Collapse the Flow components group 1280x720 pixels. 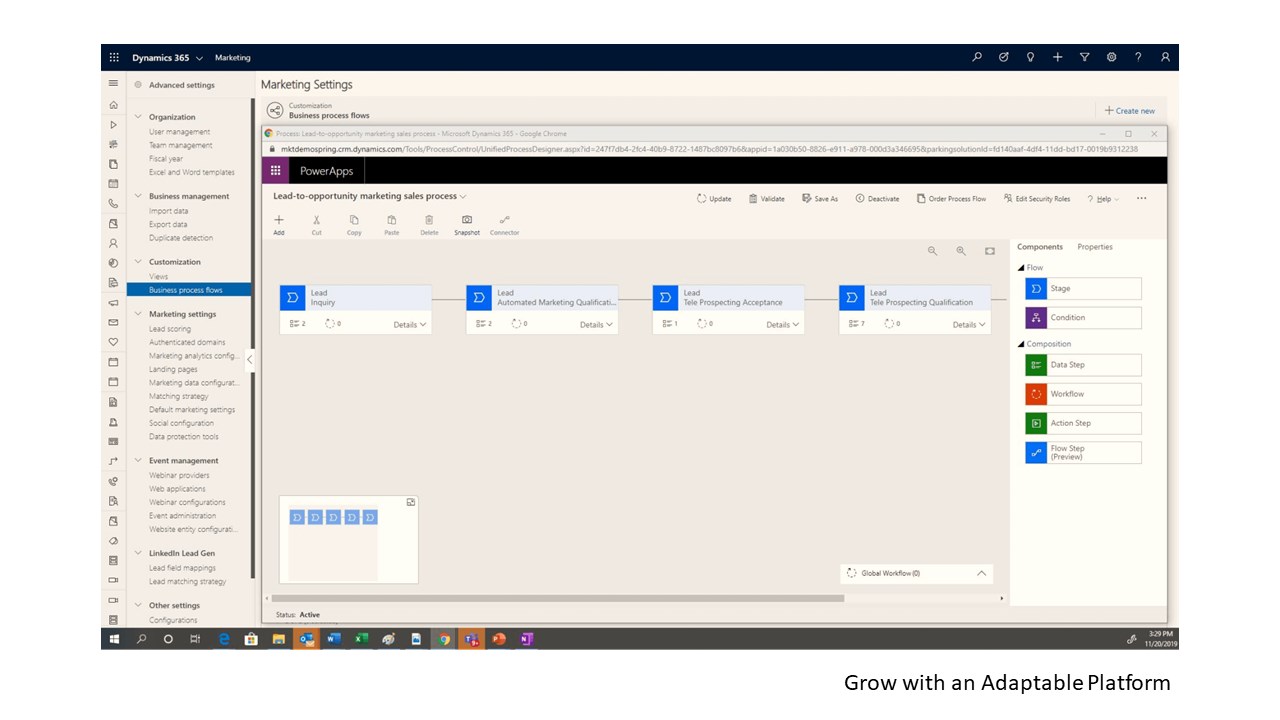click(1021, 268)
